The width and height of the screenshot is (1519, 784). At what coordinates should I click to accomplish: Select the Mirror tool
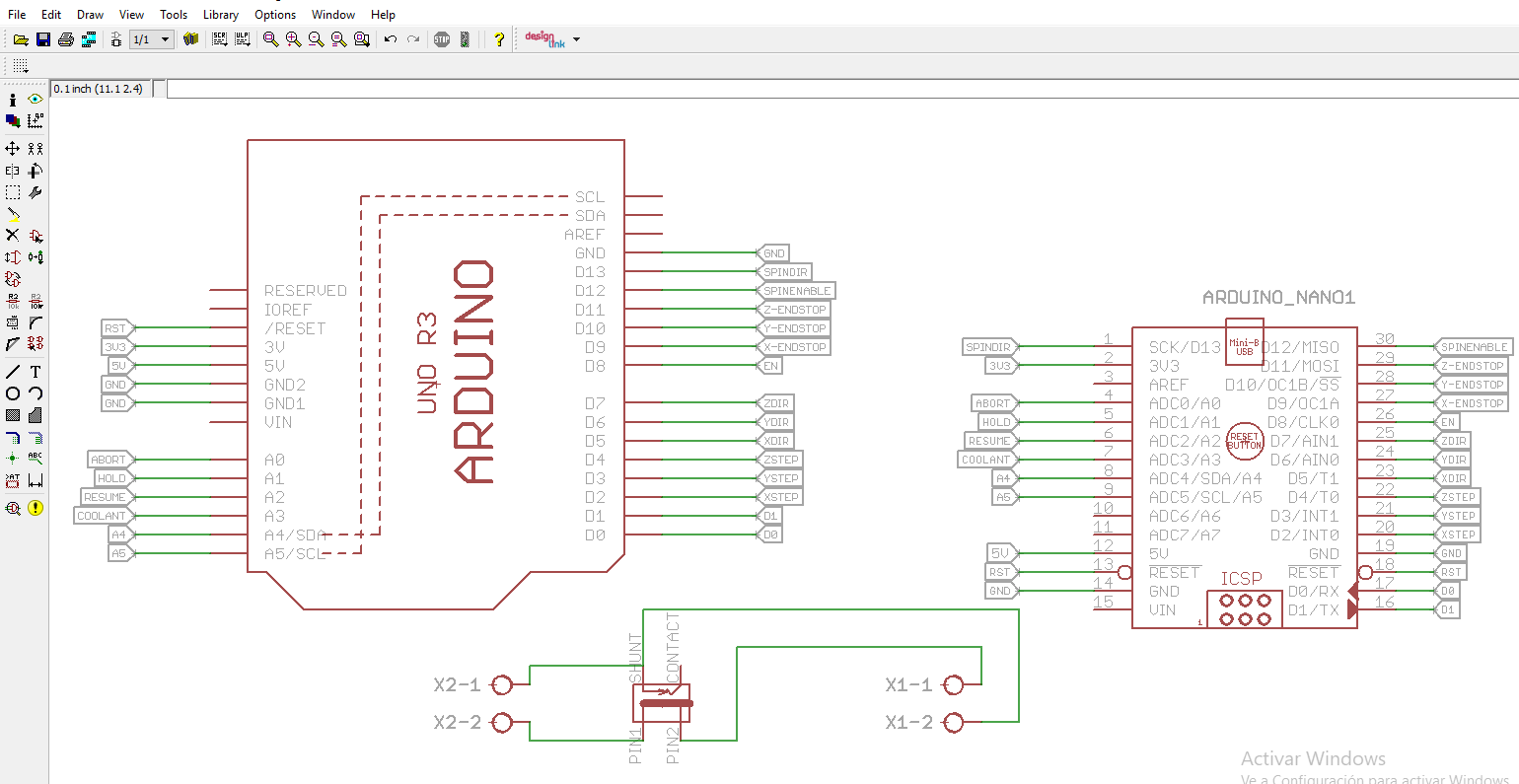(x=13, y=171)
